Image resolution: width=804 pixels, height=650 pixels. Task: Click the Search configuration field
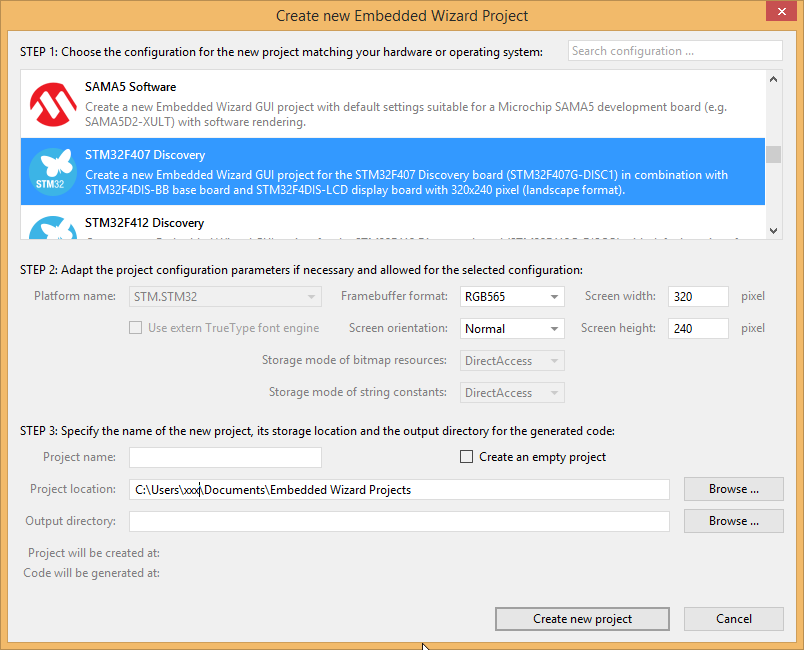(674, 51)
